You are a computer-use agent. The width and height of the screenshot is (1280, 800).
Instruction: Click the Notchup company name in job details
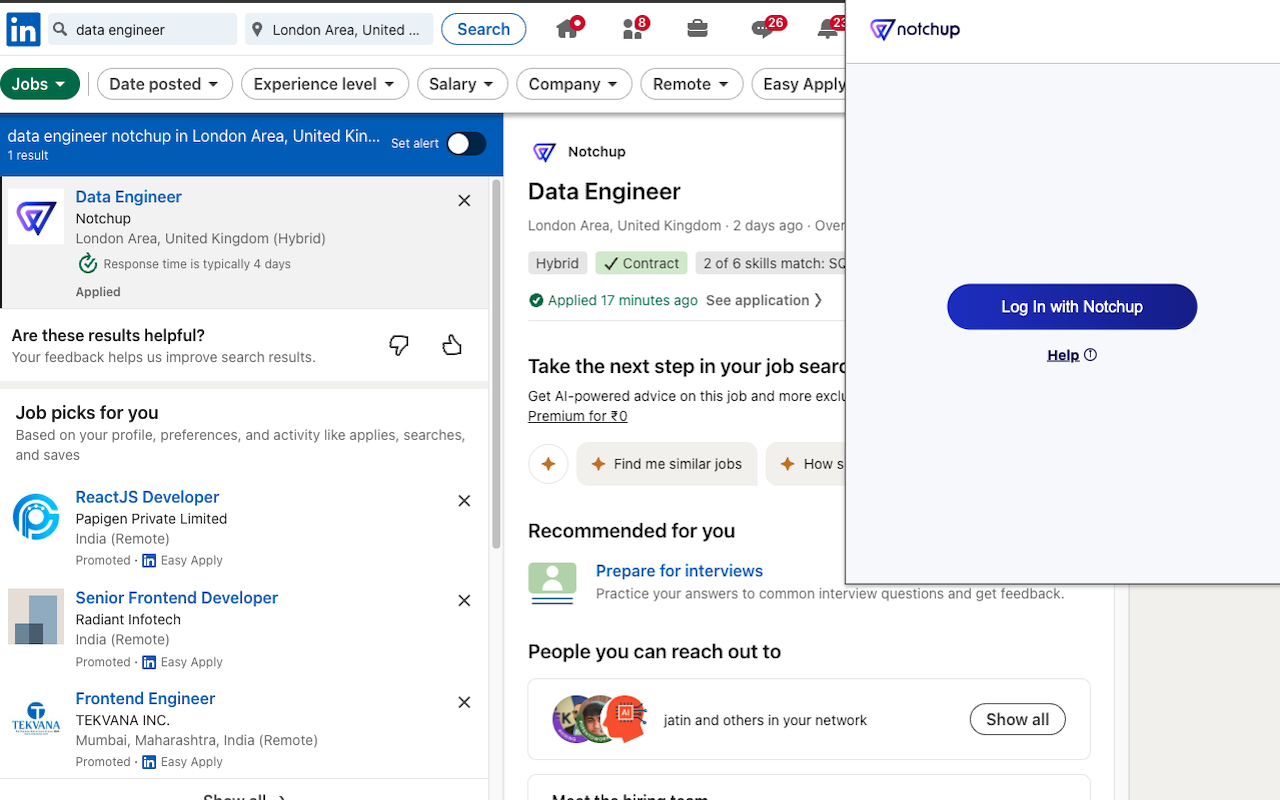pos(597,152)
